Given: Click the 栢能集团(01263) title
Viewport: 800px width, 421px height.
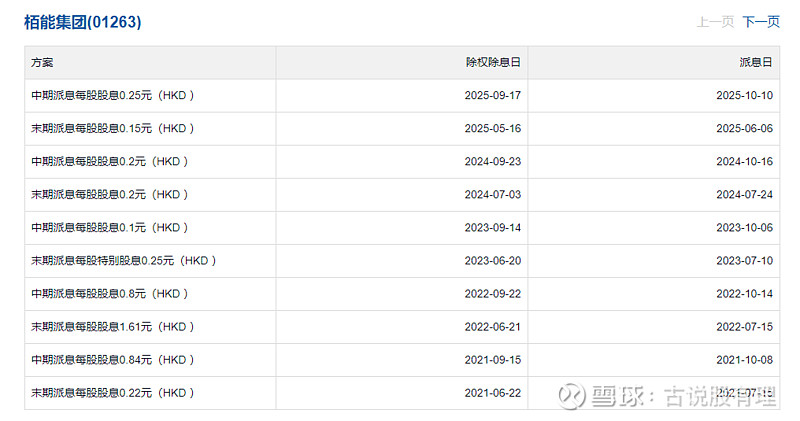Looking at the screenshot, I should 83,22.
